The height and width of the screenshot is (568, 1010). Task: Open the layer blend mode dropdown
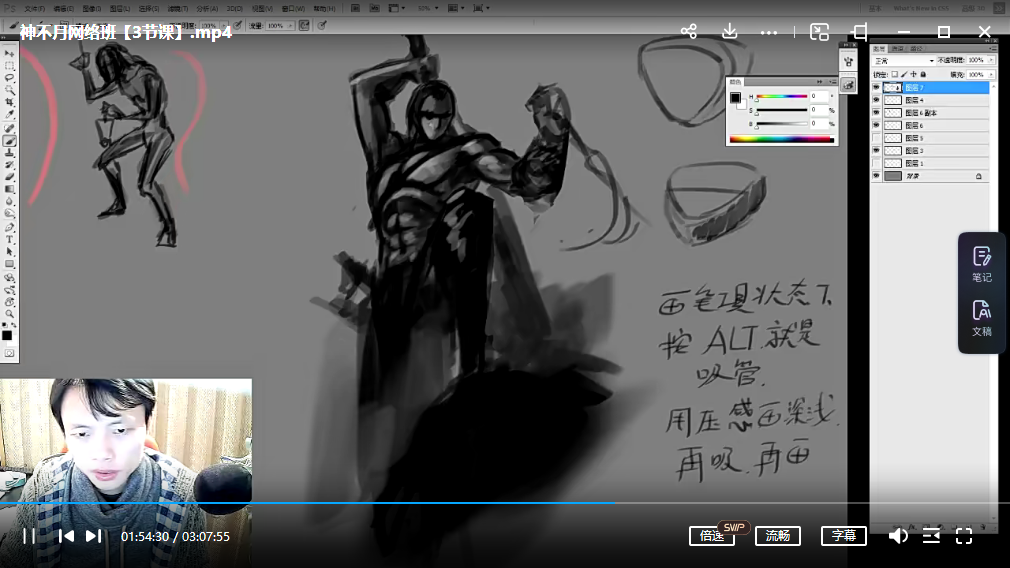click(904, 61)
